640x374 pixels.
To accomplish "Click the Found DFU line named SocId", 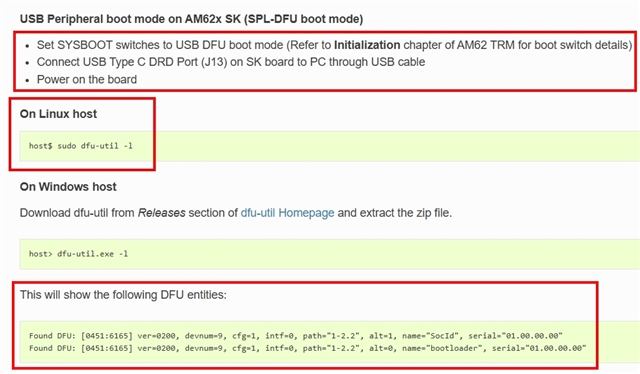I will tap(296, 336).
